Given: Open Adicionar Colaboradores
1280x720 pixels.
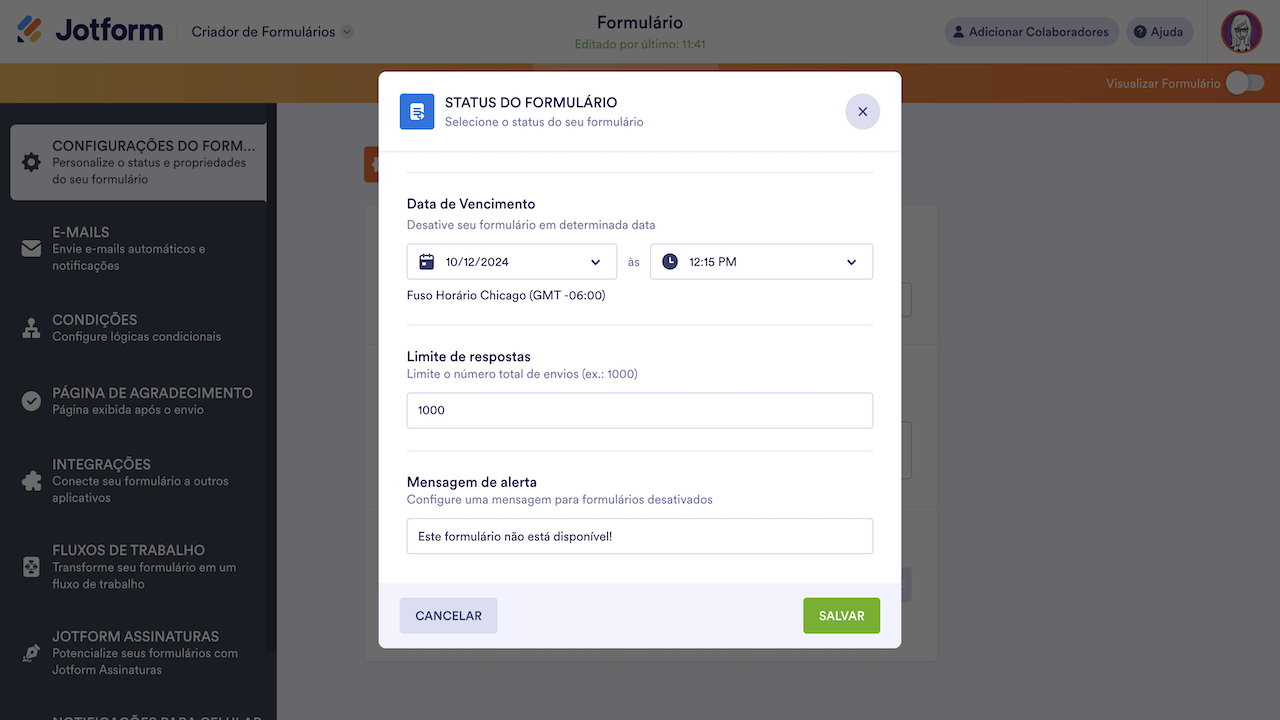Looking at the screenshot, I should coord(1031,32).
